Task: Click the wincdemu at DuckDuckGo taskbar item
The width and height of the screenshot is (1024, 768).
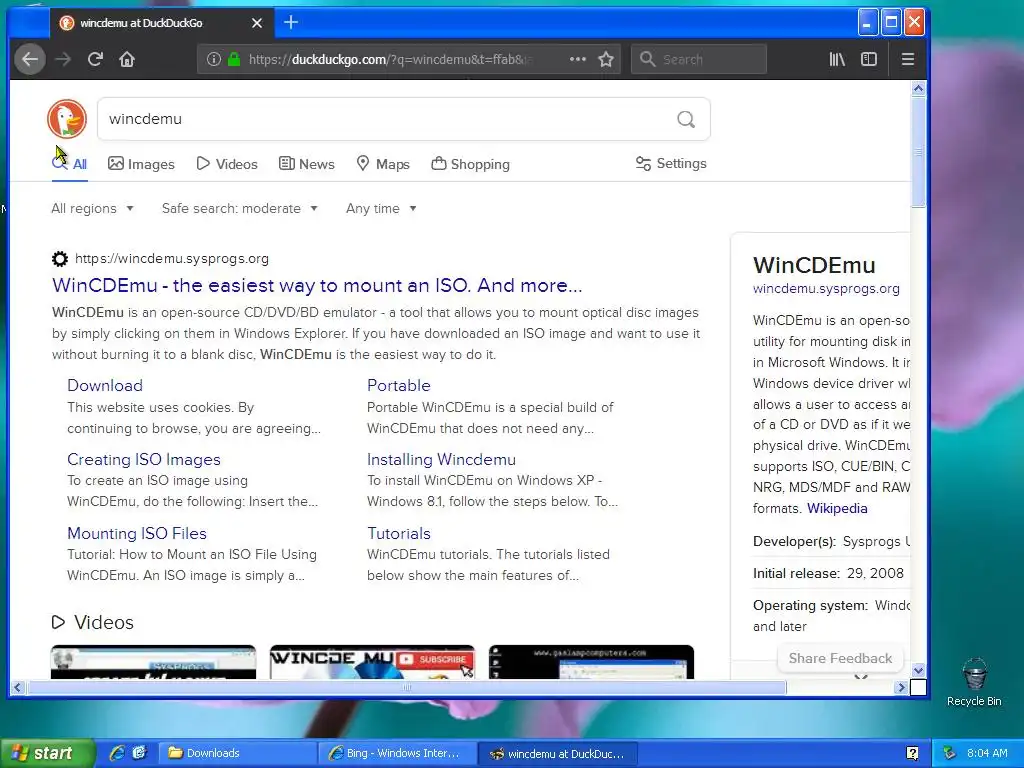Action: click(557, 753)
